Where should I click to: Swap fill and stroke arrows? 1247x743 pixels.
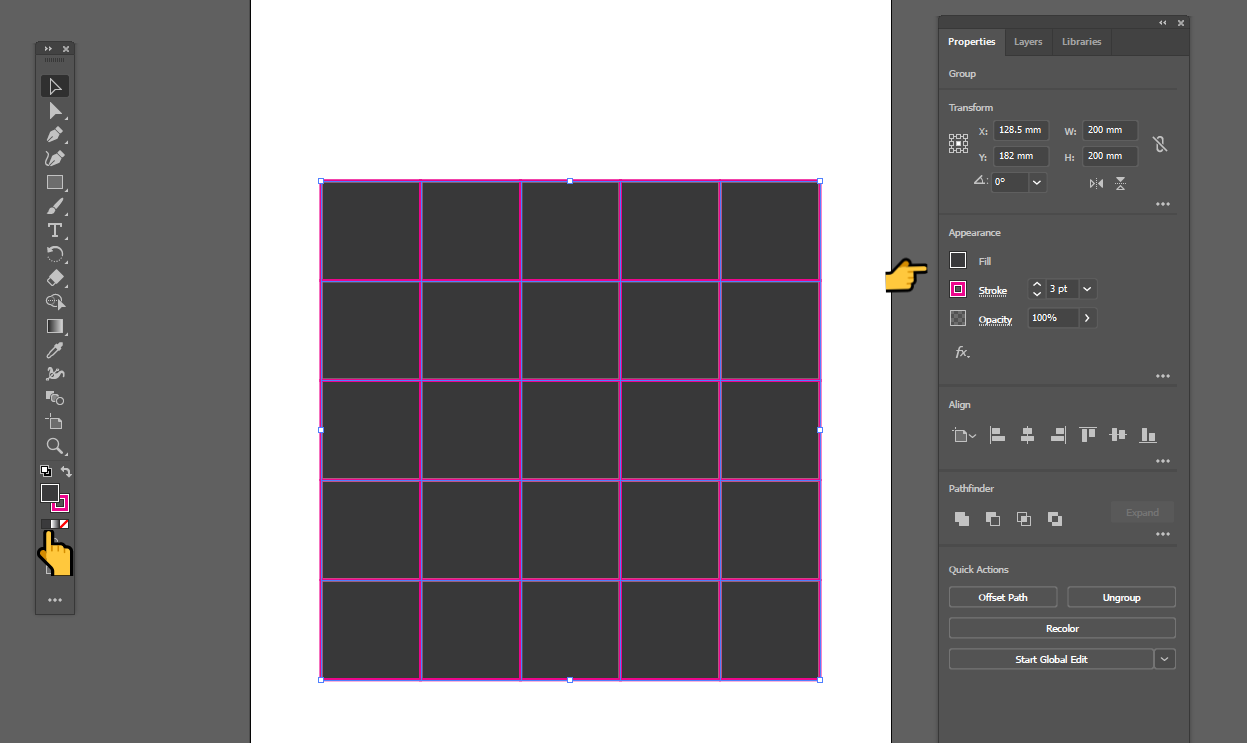pos(66,471)
